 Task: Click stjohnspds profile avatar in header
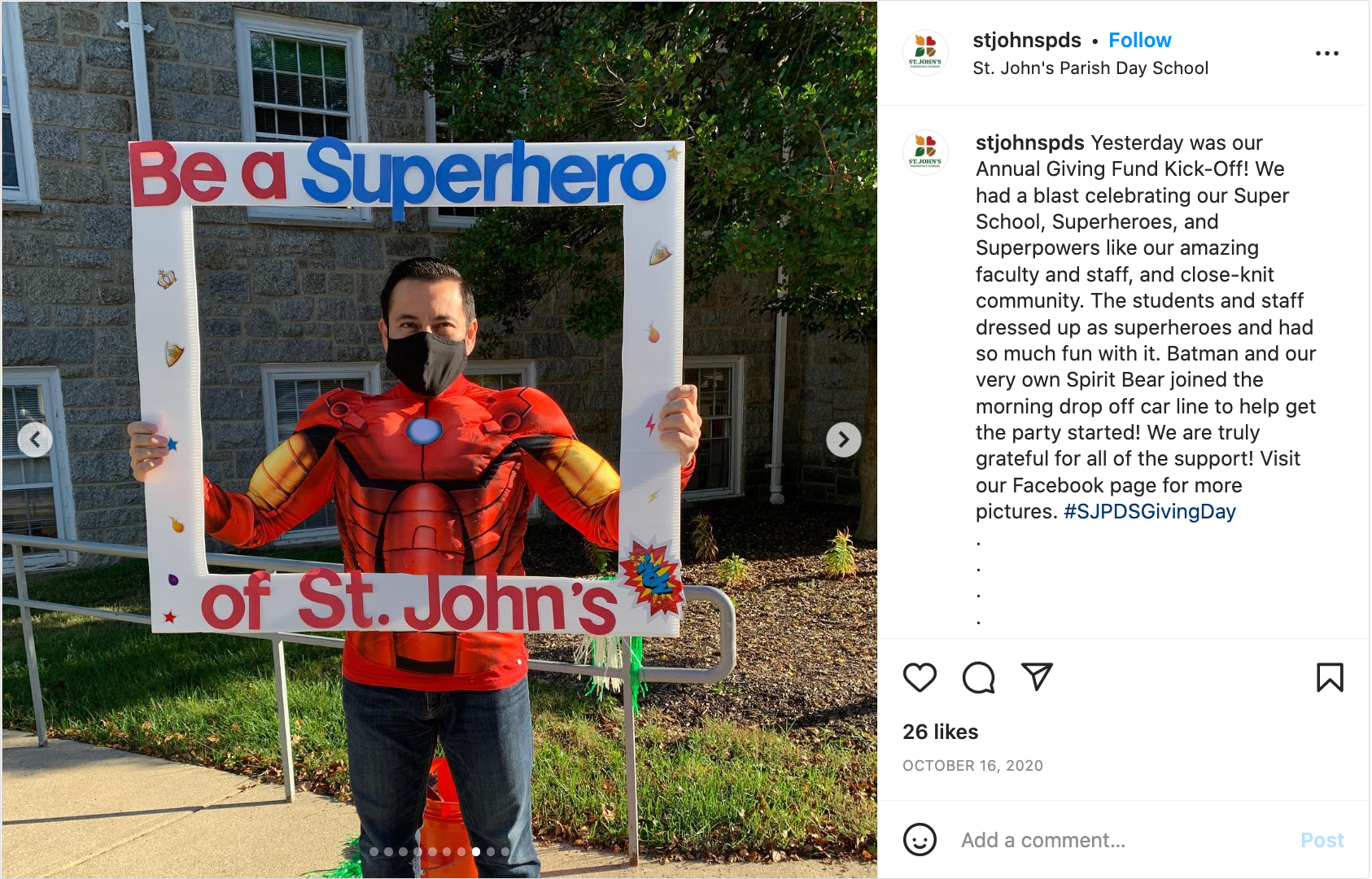(x=925, y=53)
